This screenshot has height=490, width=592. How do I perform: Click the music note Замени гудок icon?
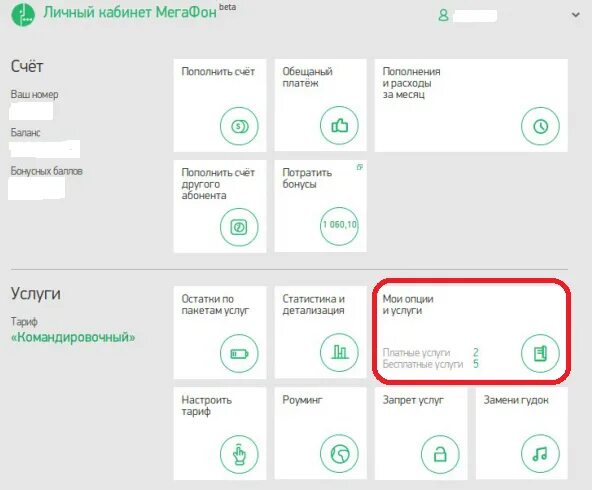[x=540, y=453]
